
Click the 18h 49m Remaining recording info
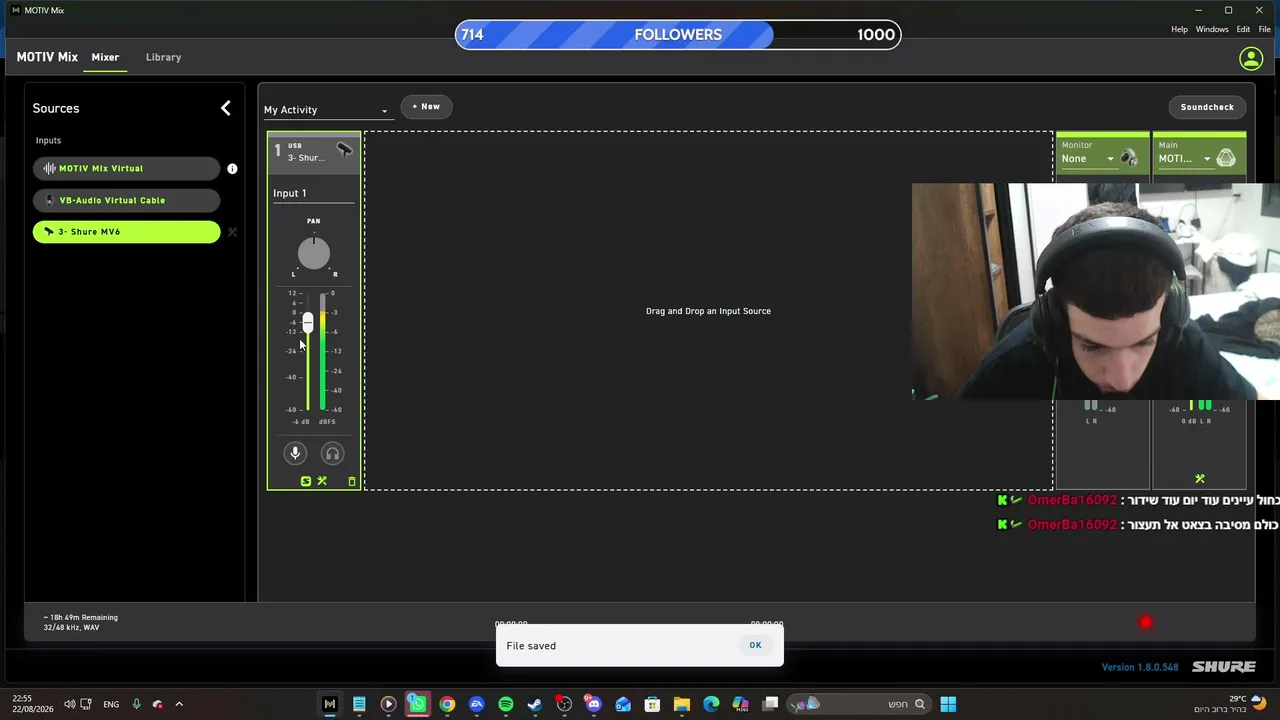click(x=81, y=618)
